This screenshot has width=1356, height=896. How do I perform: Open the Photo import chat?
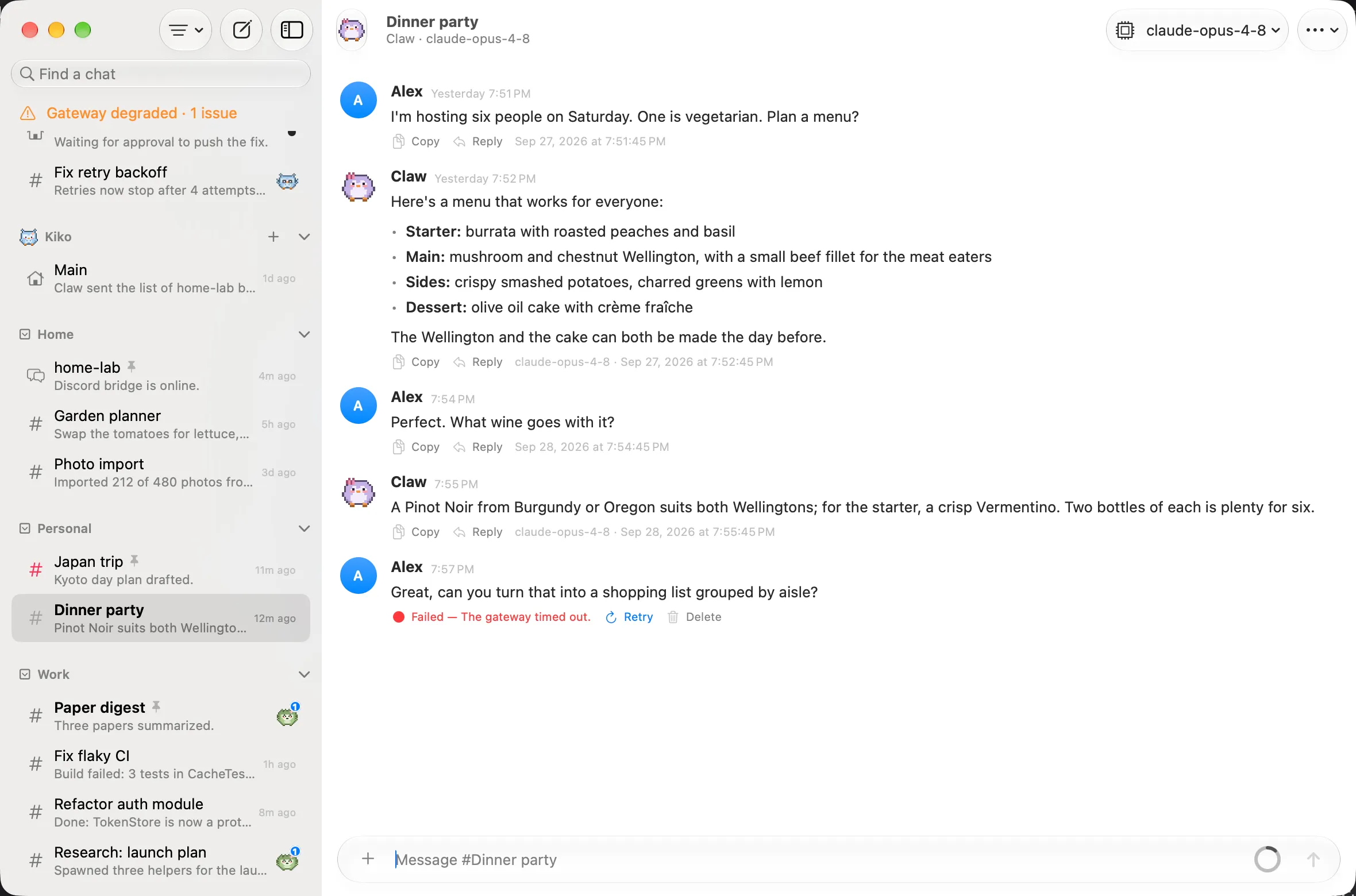pyautogui.click(x=161, y=473)
